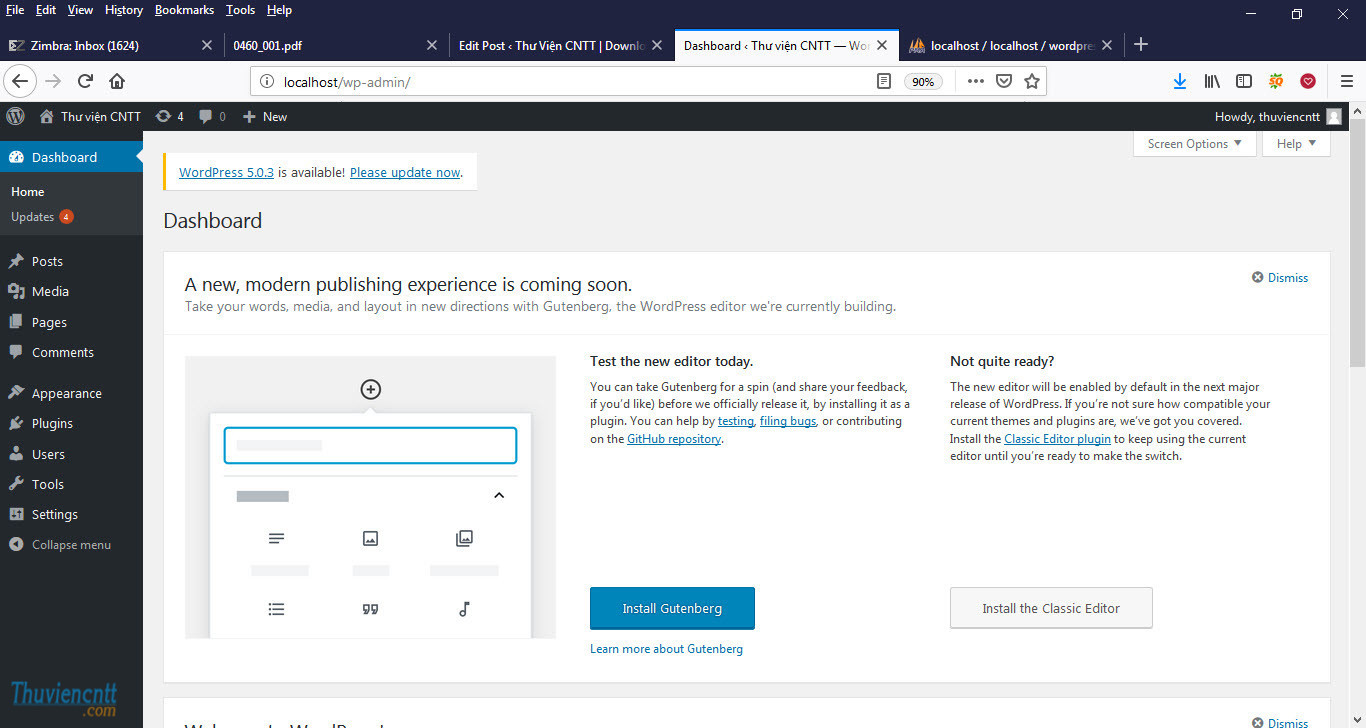The image size is (1366, 728).
Task: Click the user avatar next to Howdy
Action: (1334, 117)
